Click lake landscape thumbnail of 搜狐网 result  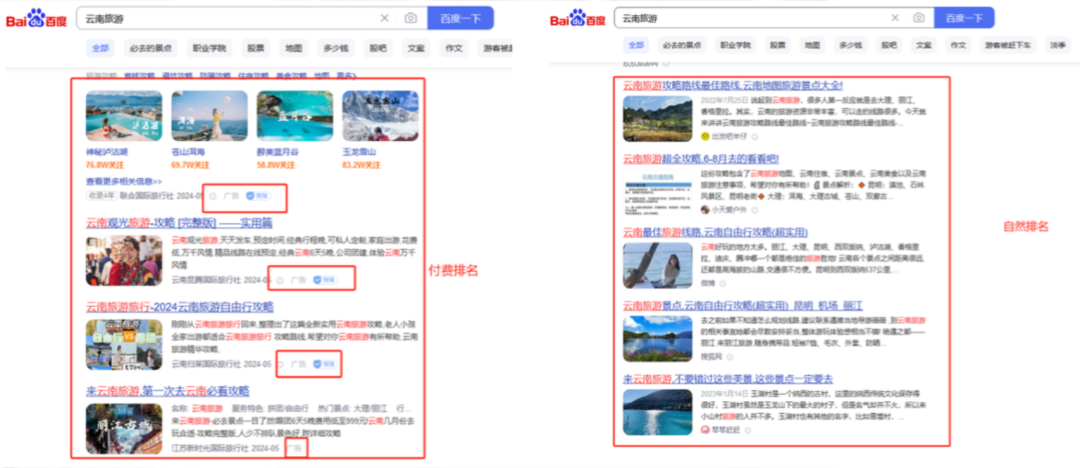[657, 338]
